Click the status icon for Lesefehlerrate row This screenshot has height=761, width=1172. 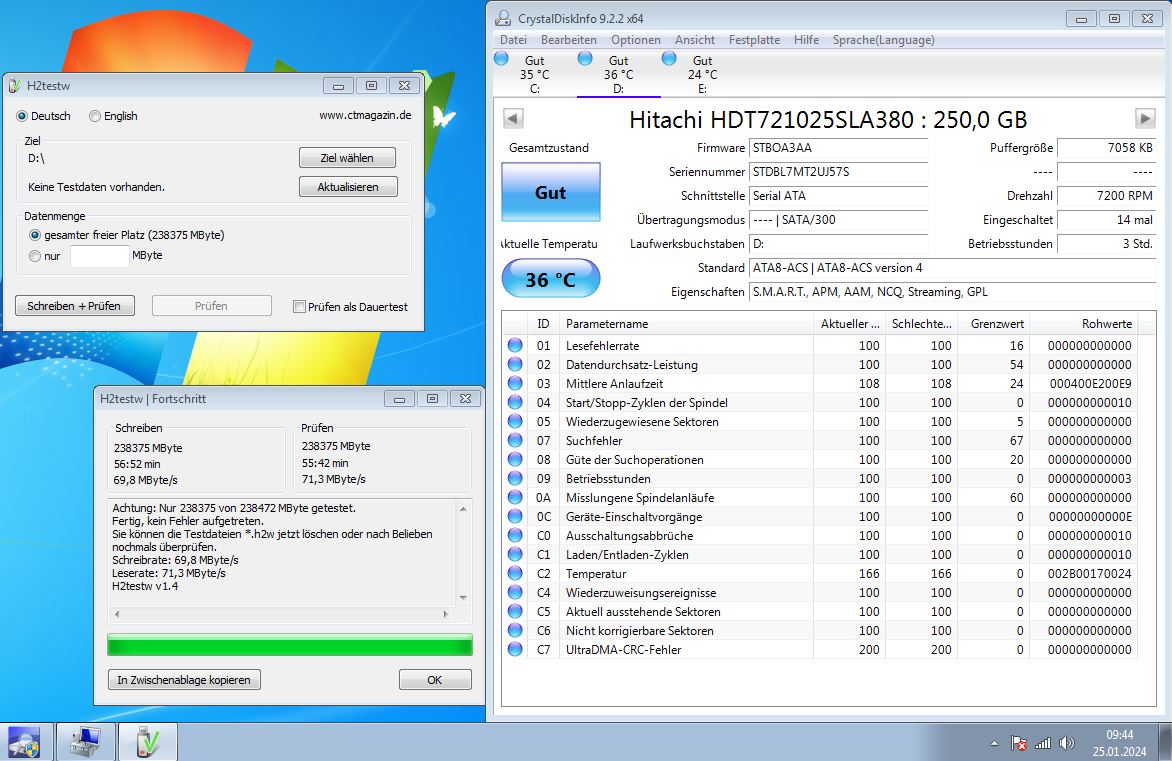point(515,345)
